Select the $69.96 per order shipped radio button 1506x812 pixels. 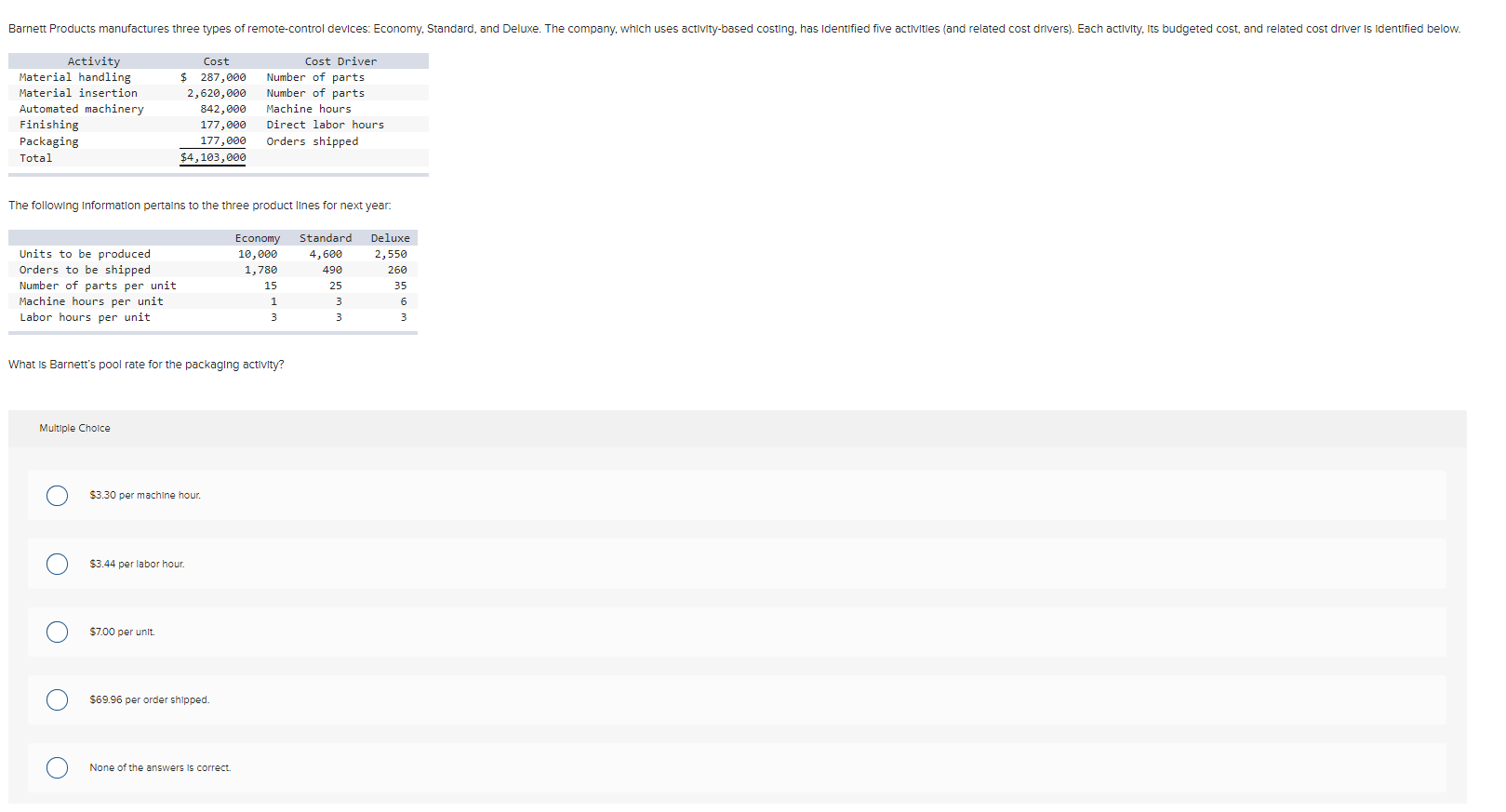click(x=57, y=700)
